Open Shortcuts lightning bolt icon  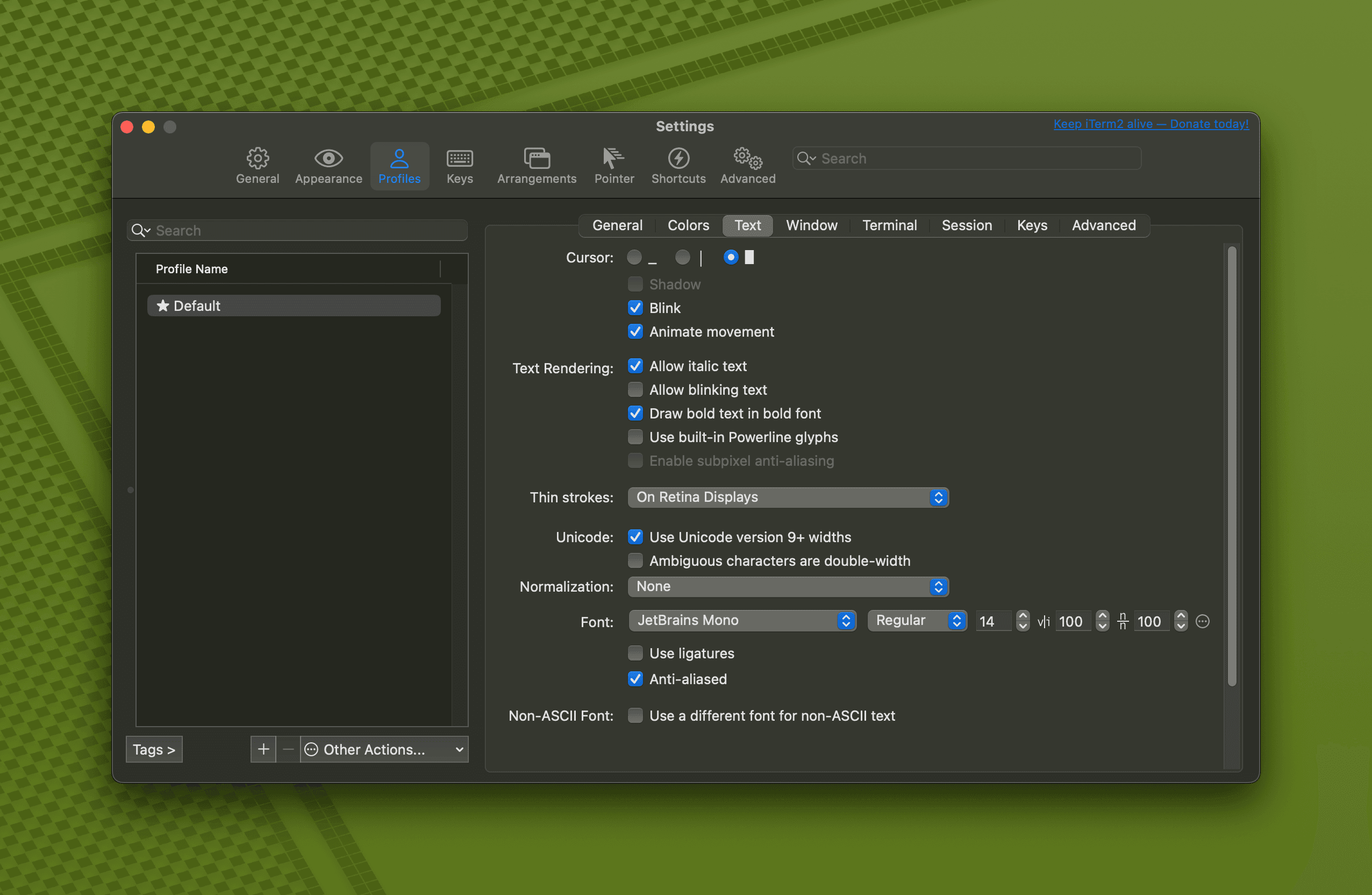[x=678, y=158]
